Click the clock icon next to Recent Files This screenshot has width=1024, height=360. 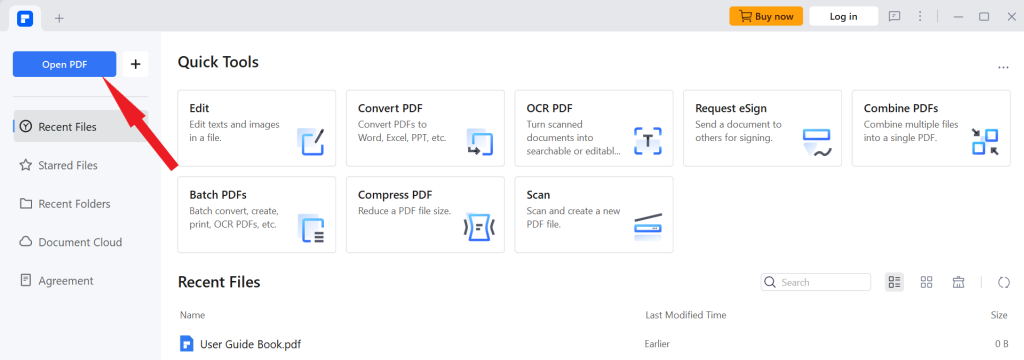click(25, 127)
